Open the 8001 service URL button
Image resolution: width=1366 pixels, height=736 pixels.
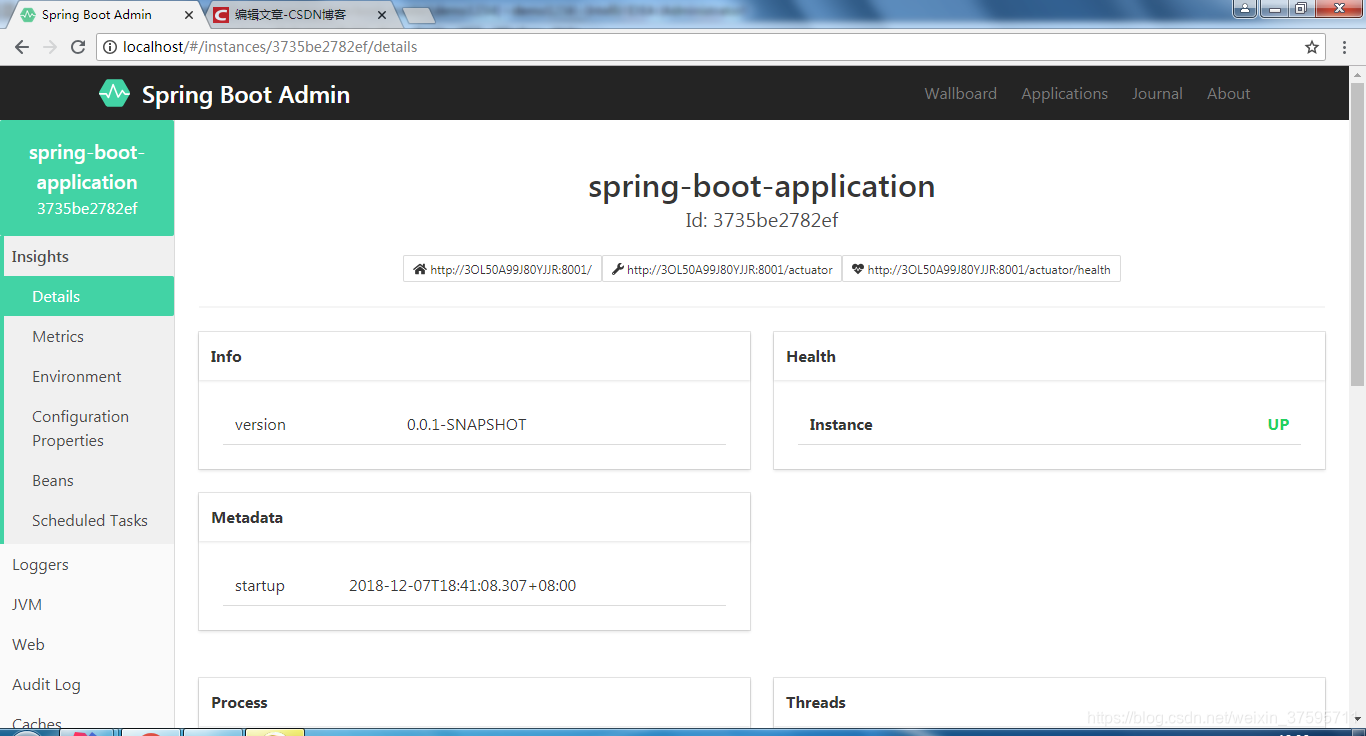(502, 269)
